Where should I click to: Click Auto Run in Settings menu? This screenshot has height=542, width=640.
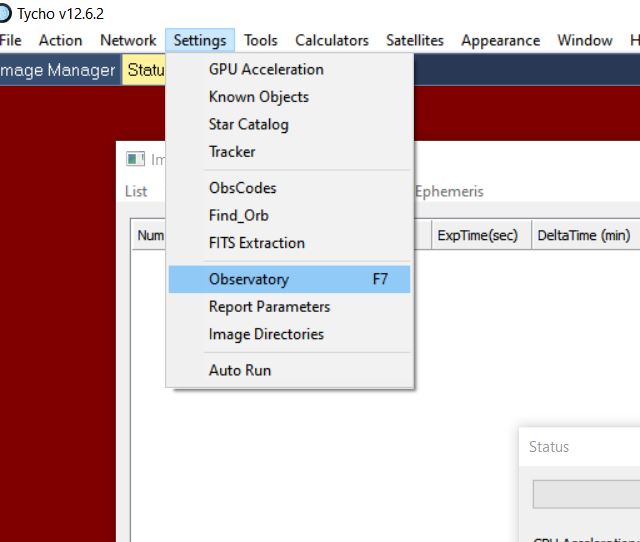(x=239, y=370)
